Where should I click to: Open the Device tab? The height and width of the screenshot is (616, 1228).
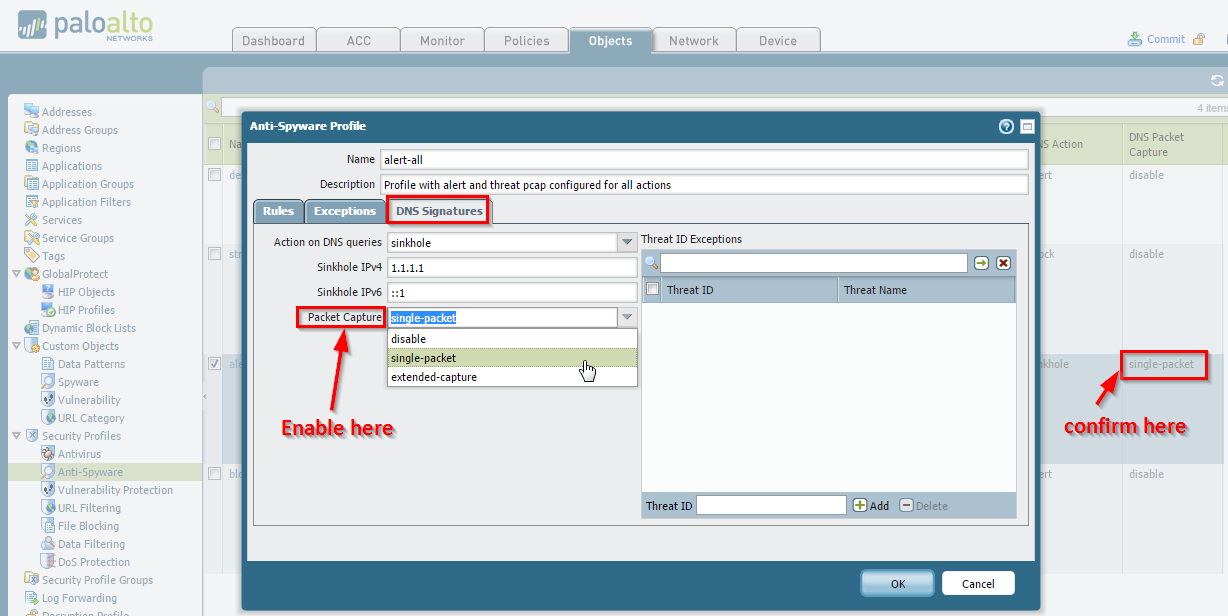[x=778, y=41]
